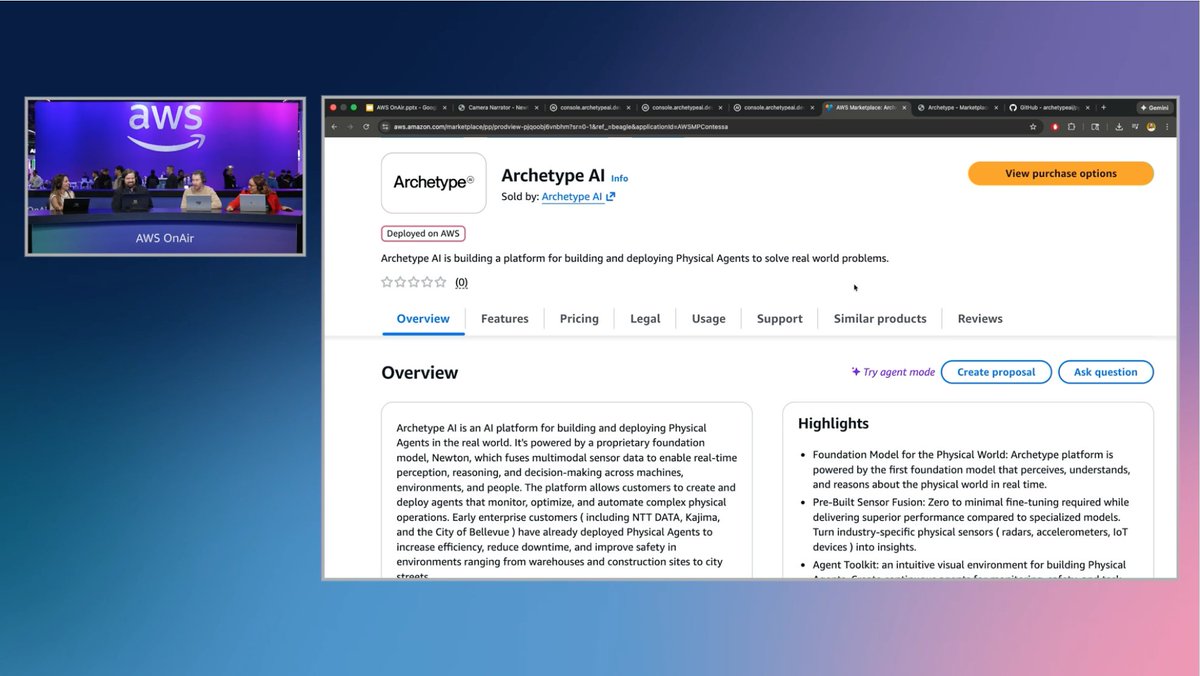Click Try agent mode link
Image resolution: width=1200 pixels, height=676 pixels.
[893, 372]
